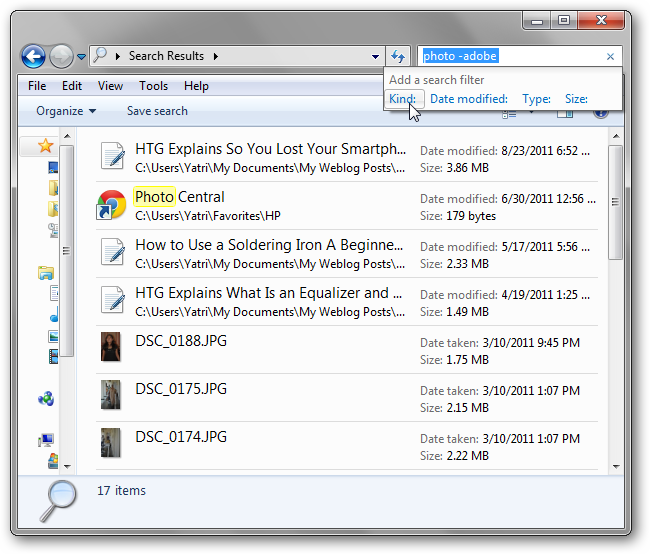Select DSC_0188.JPG file
This screenshot has height=554, width=650.
click(x=347, y=350)
